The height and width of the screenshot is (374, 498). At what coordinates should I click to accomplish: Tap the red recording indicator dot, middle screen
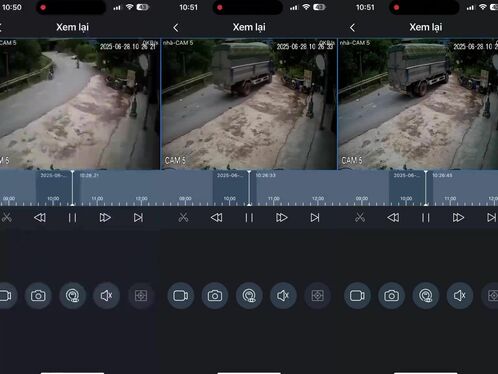(220, 7)
